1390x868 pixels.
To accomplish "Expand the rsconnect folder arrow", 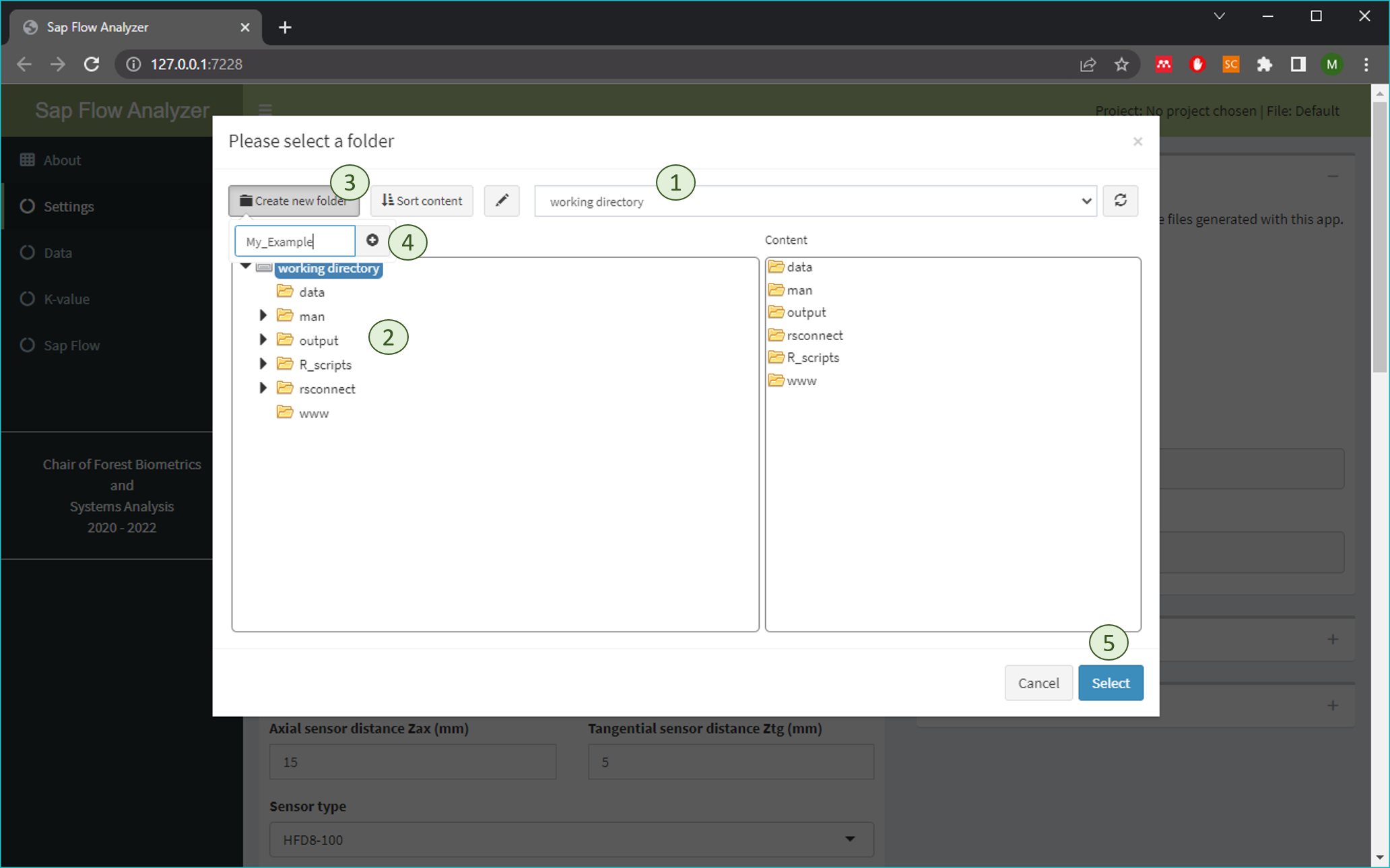I will tap(263, 388).
